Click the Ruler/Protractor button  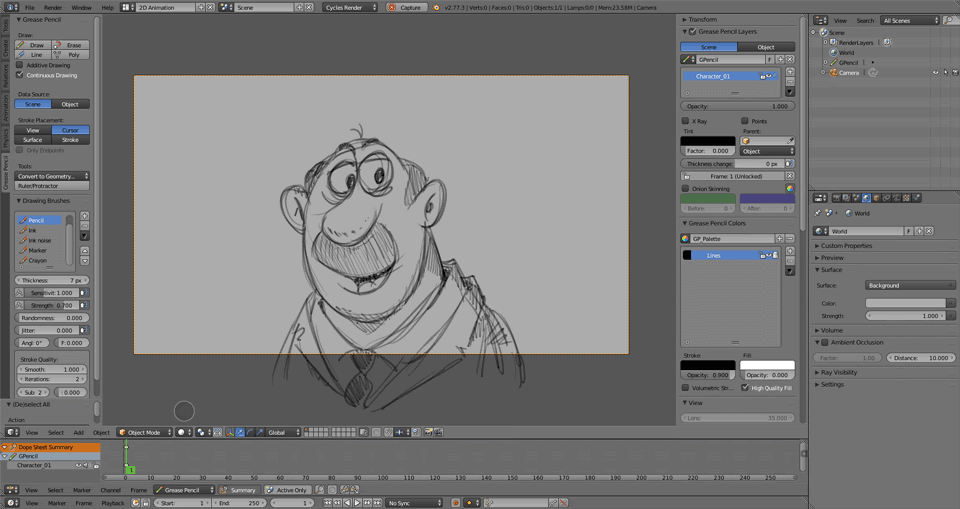click(52, 186)
